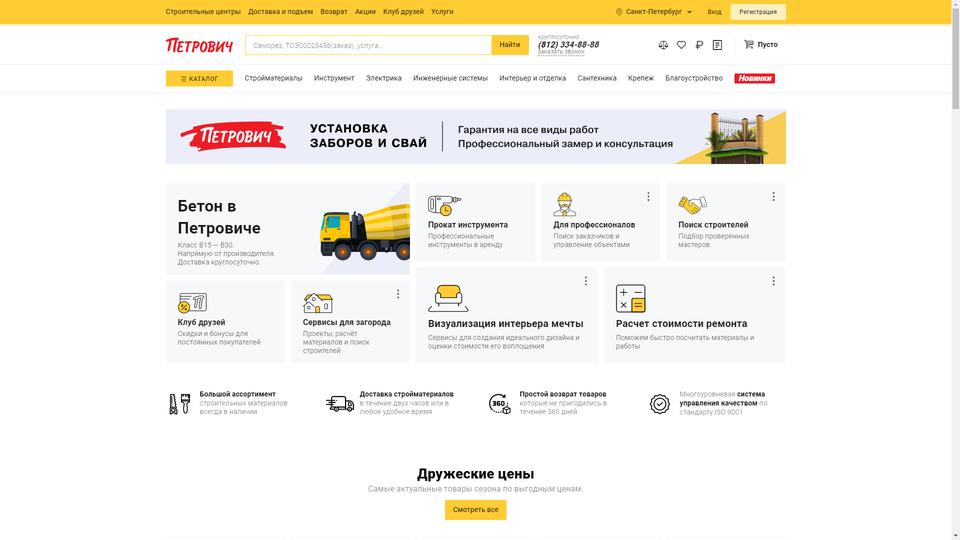The height and width of the screenshot is (540, 960).
Task: Open Сантехника category
Action: coord(597,78)
